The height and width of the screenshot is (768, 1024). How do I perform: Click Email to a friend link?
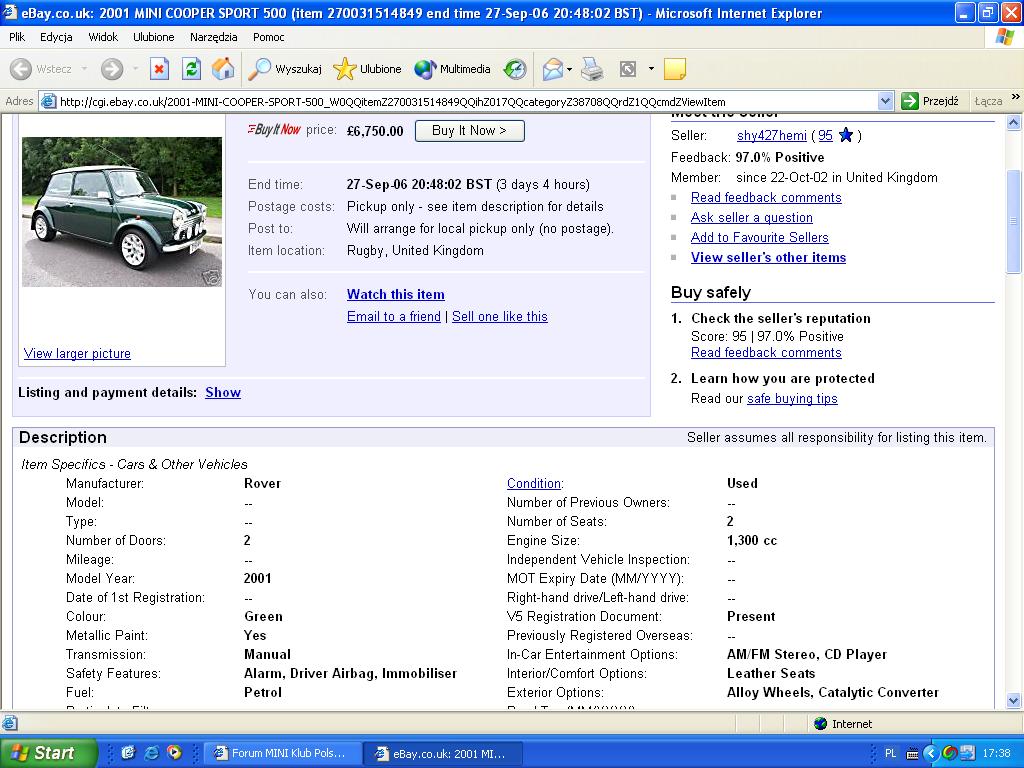(394, 317)
